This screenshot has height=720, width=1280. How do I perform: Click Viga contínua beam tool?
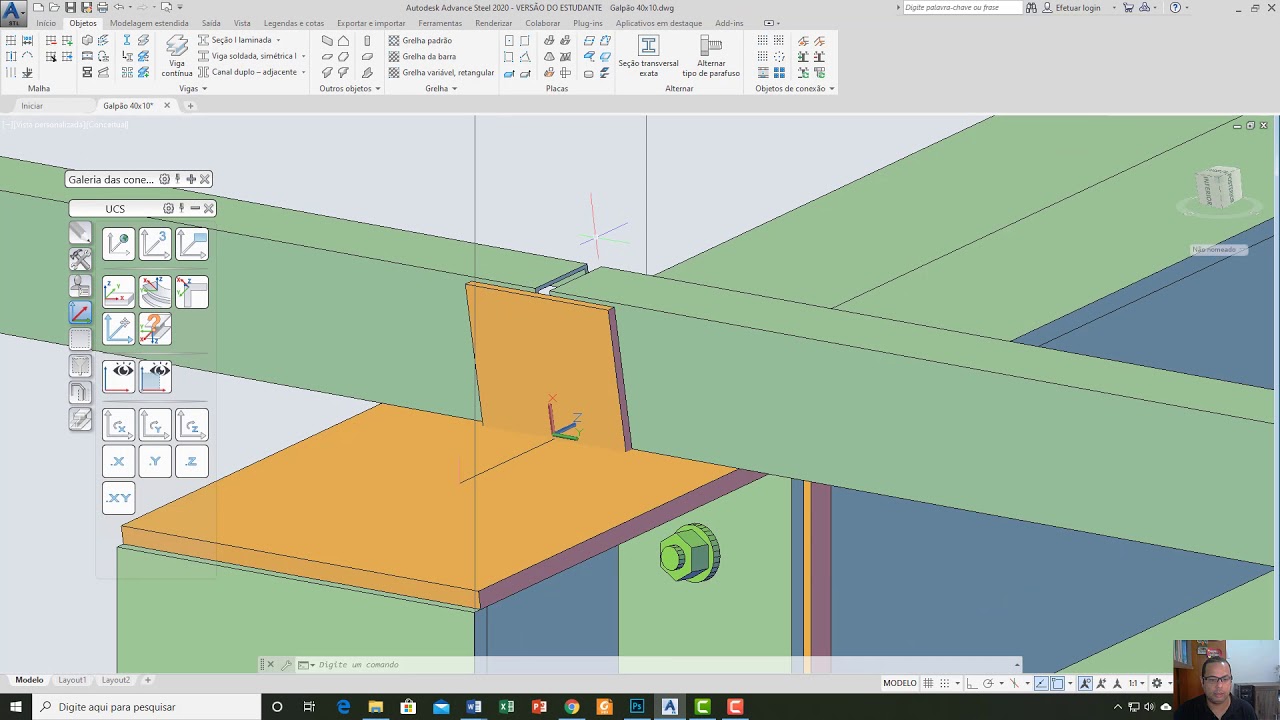point(177,56)
